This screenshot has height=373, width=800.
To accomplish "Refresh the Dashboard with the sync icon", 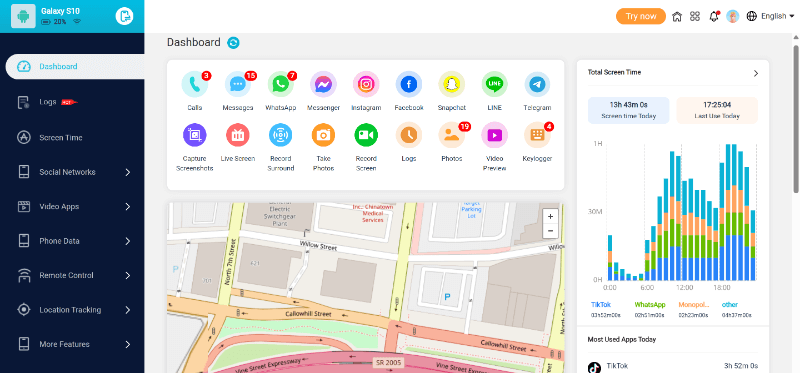I will pyautogui.click(x=233, y=43).
